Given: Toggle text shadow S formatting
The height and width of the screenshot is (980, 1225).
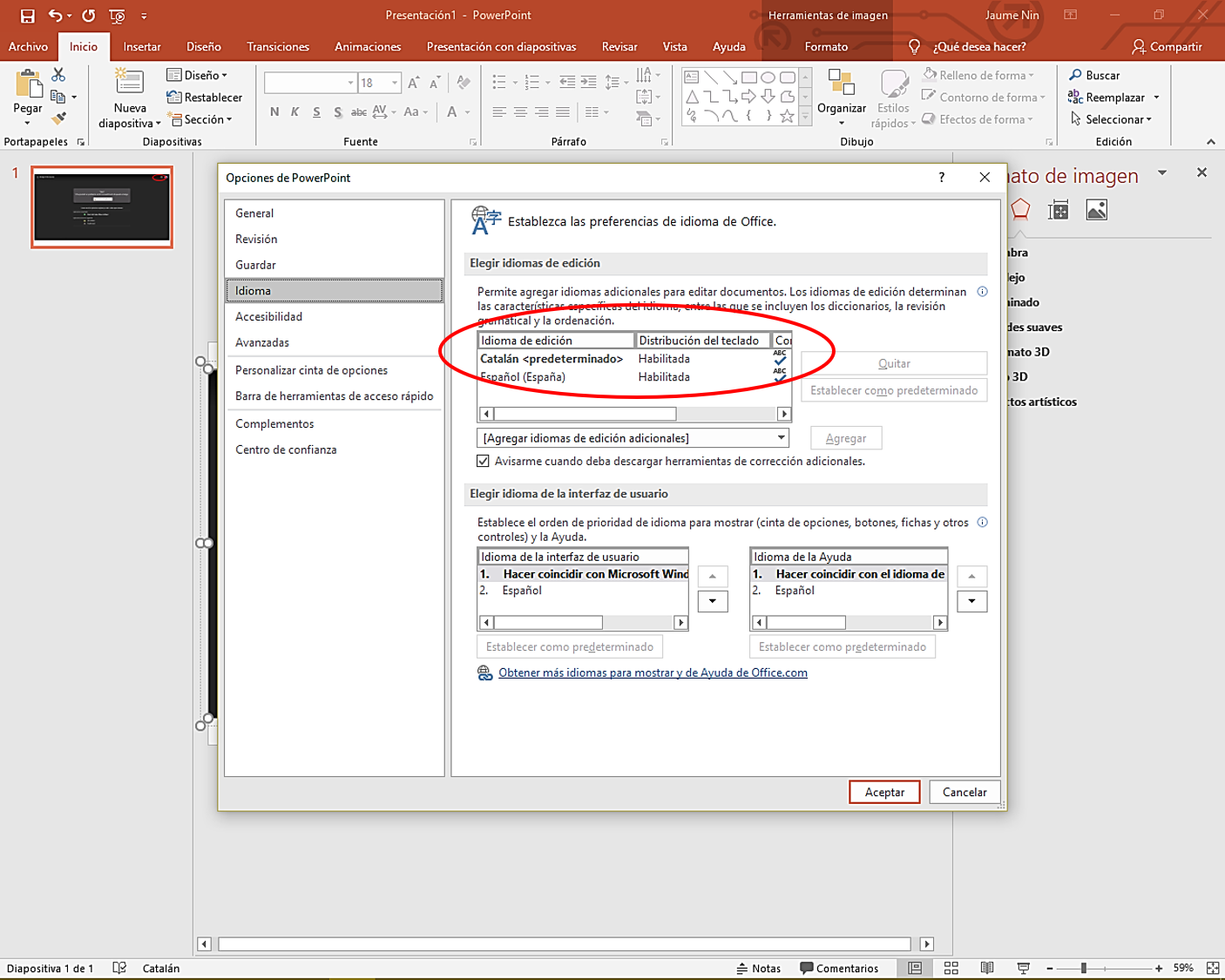Looking at the screenshot, I should [338, 112].
